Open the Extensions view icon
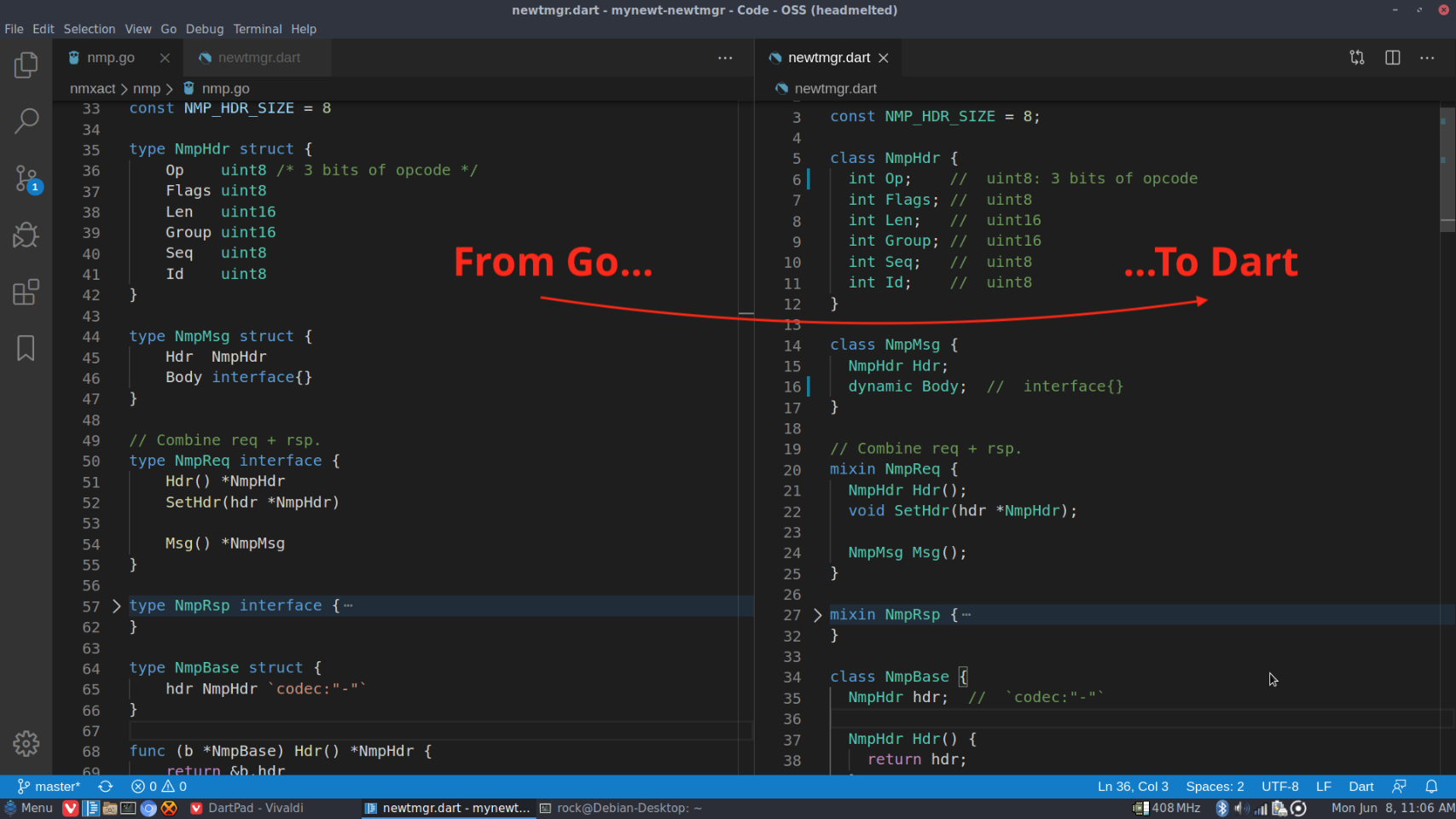 tap(26, 292)
